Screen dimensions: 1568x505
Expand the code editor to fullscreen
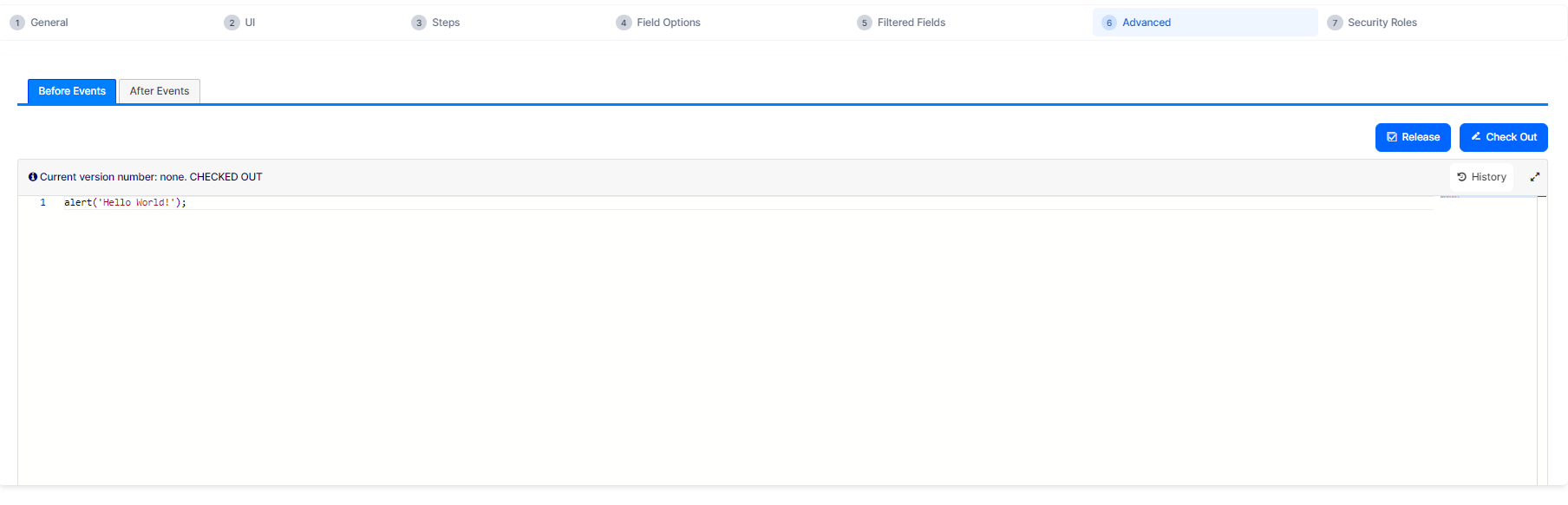pos(1534,177)
